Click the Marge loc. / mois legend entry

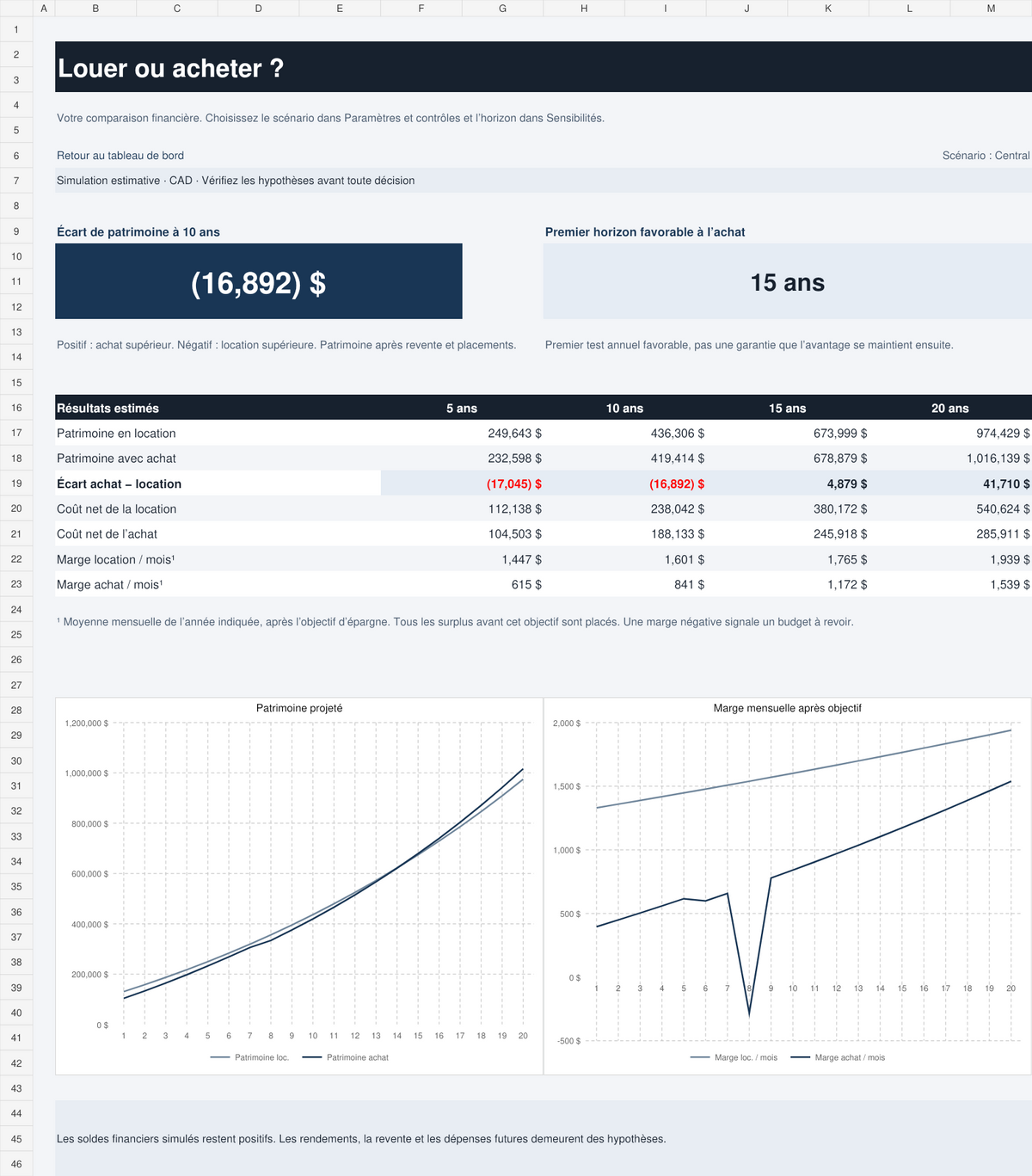pyautogui.click(x=734, y=1057)
